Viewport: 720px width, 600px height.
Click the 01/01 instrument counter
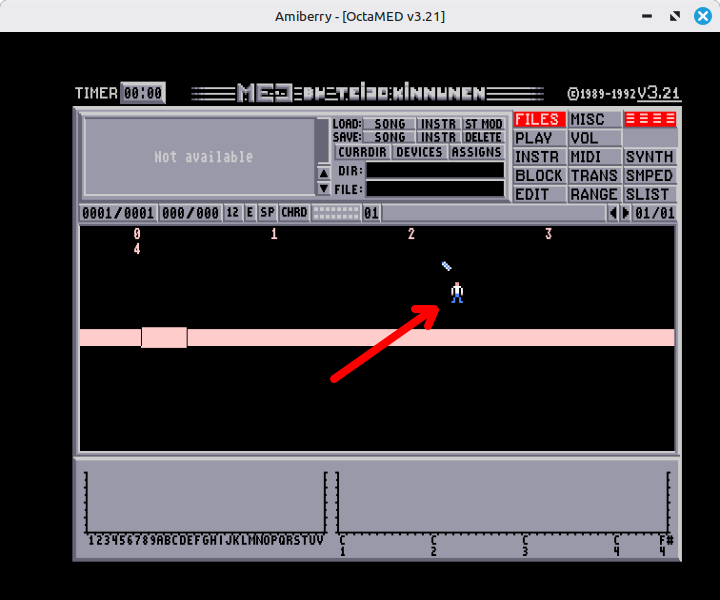[x=655, y=213]
